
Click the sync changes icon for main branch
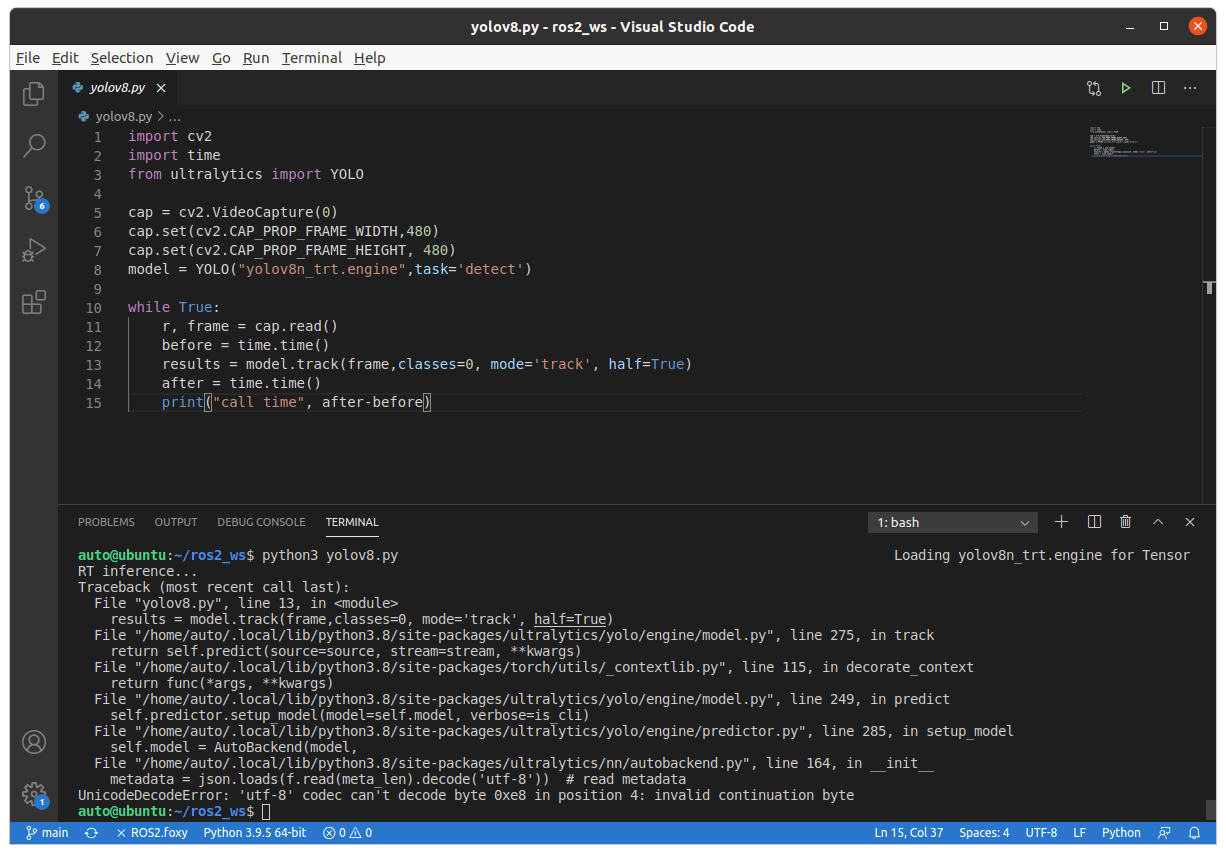coord(90,832)
